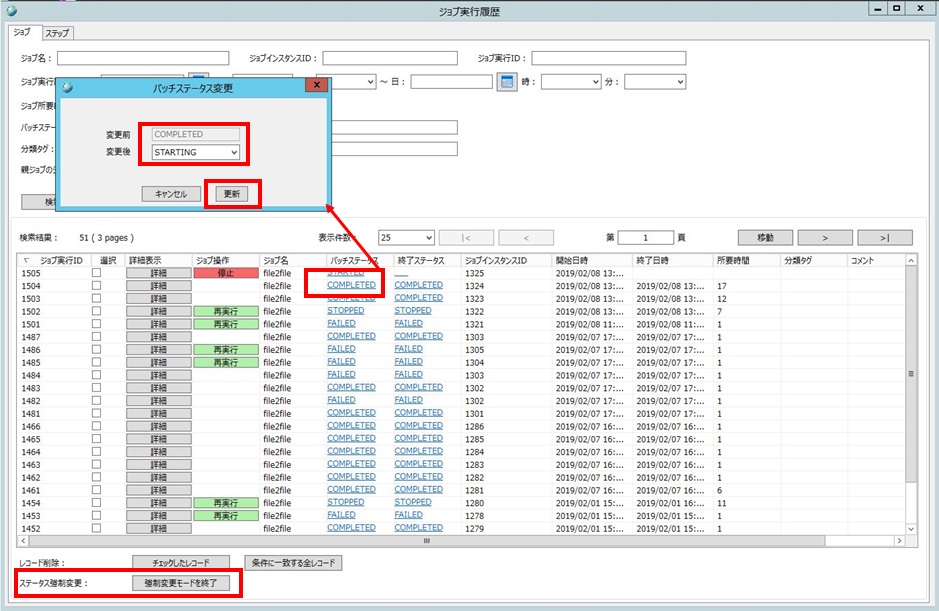Image resolution: width=939 pixels, height=611 pixels.
Task: Click the red 停止 button for job 1505
Action: click(225, 272)
